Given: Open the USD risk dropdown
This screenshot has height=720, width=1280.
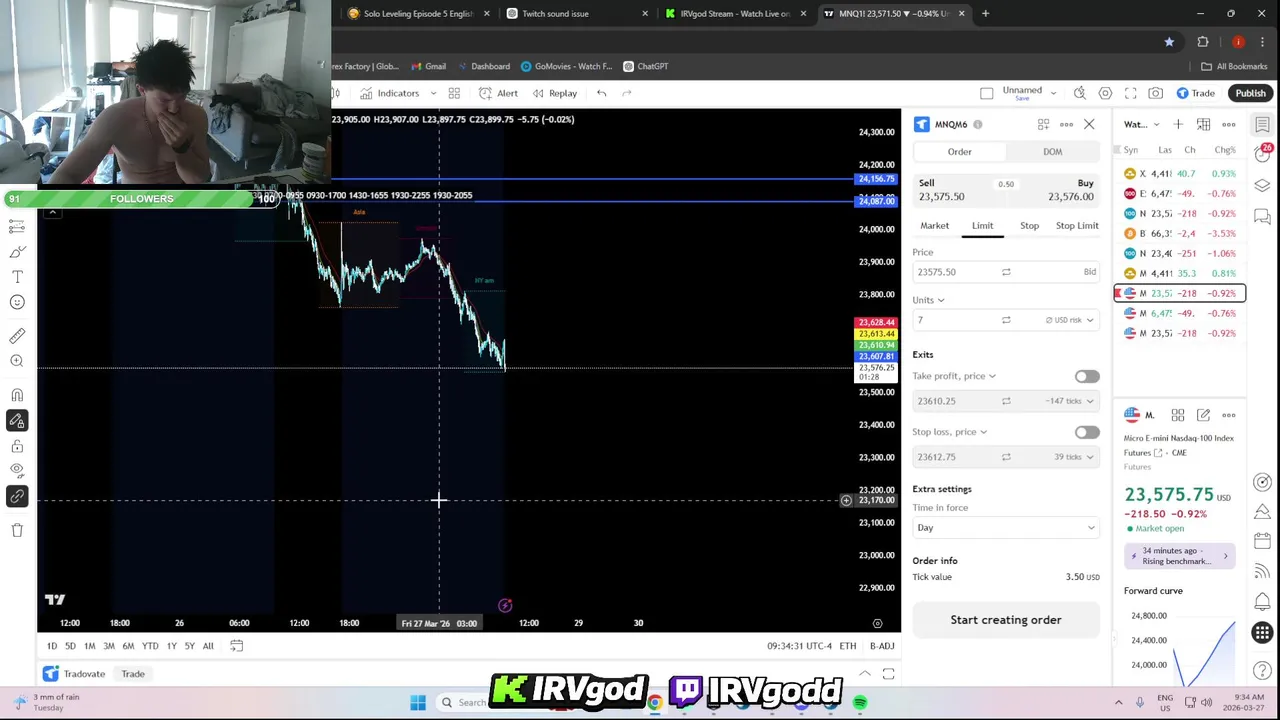Looking at the screenshot, I should tap(1070, 320).
